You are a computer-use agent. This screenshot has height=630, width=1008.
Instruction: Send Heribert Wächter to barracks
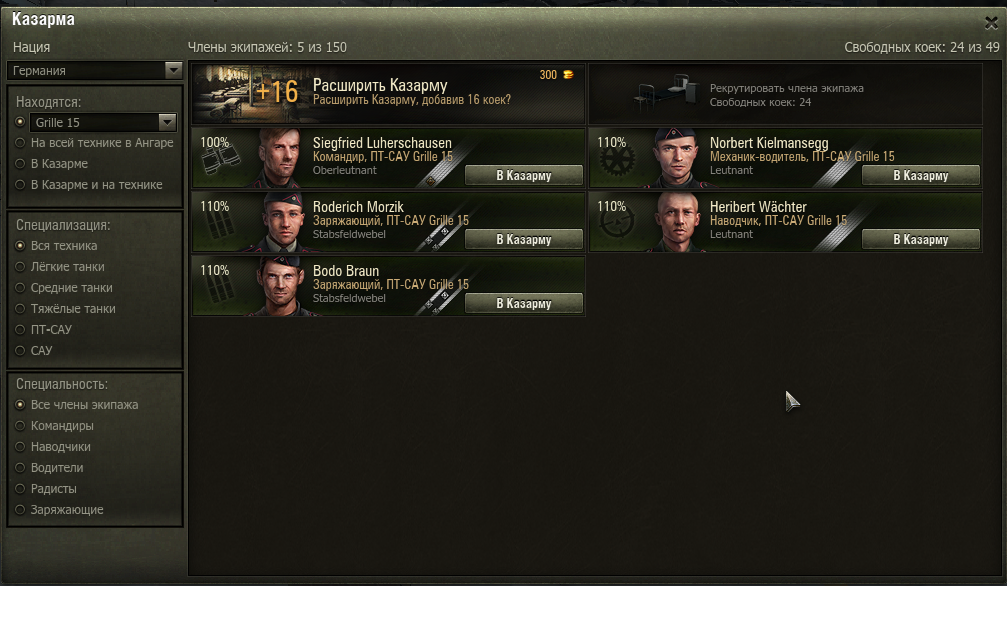pos(921,239)
